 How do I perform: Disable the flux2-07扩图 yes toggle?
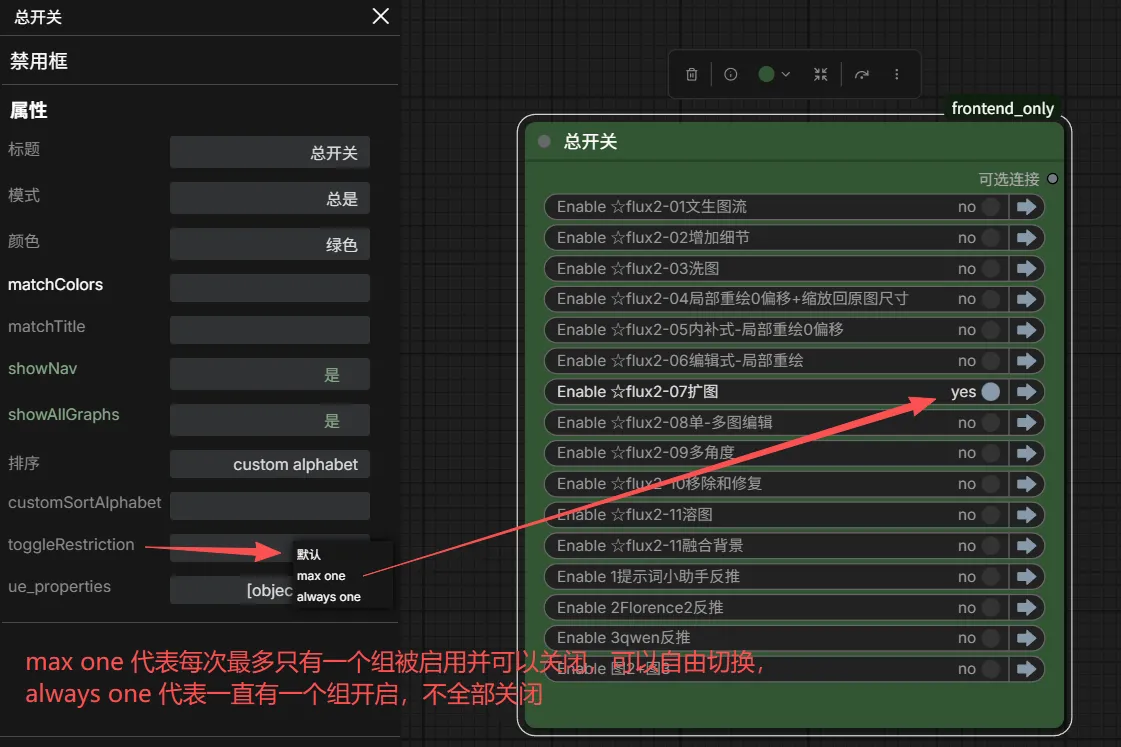coord(990,392)
